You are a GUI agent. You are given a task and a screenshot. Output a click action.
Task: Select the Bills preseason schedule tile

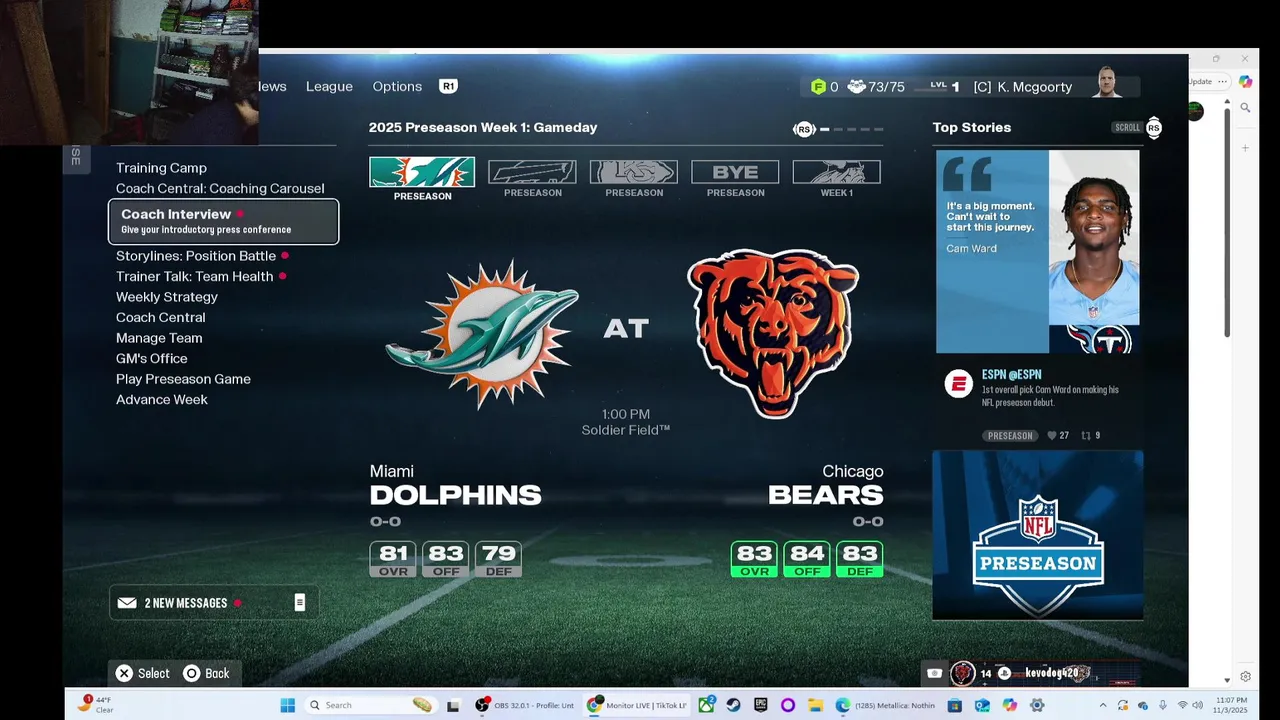tap(532, 172)
